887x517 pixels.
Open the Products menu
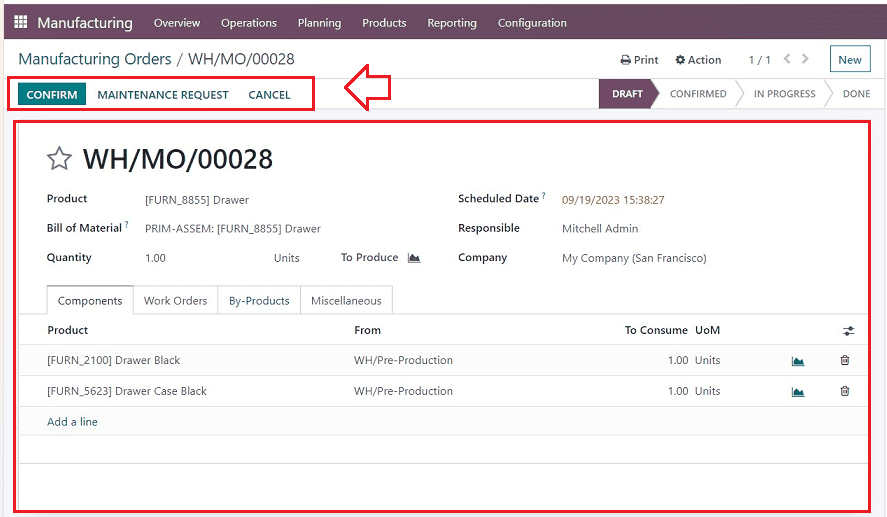[x=384, y=23]
